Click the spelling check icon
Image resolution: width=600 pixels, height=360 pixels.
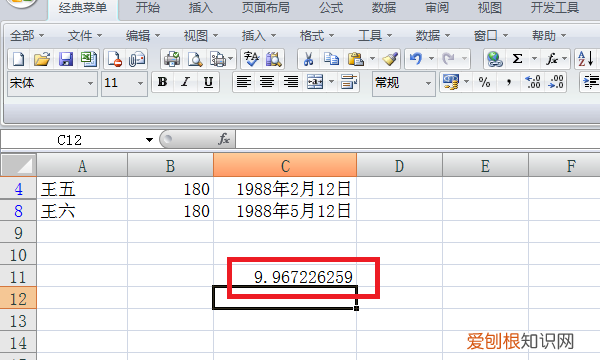pos(251,59)
